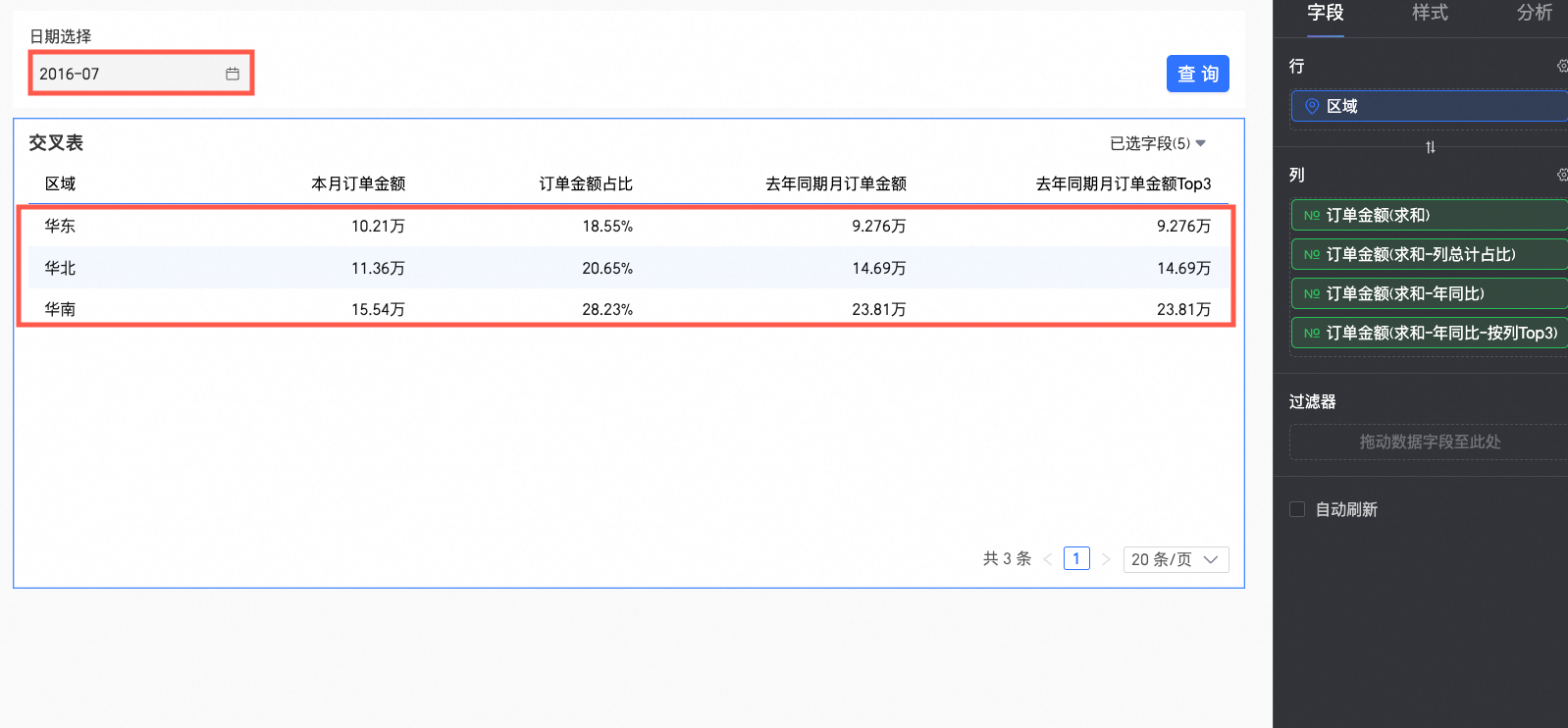Click the 去年同期月订单金额Top3 column header
The width and height of the screenshot is (1568, 728).
point(1124,183)
